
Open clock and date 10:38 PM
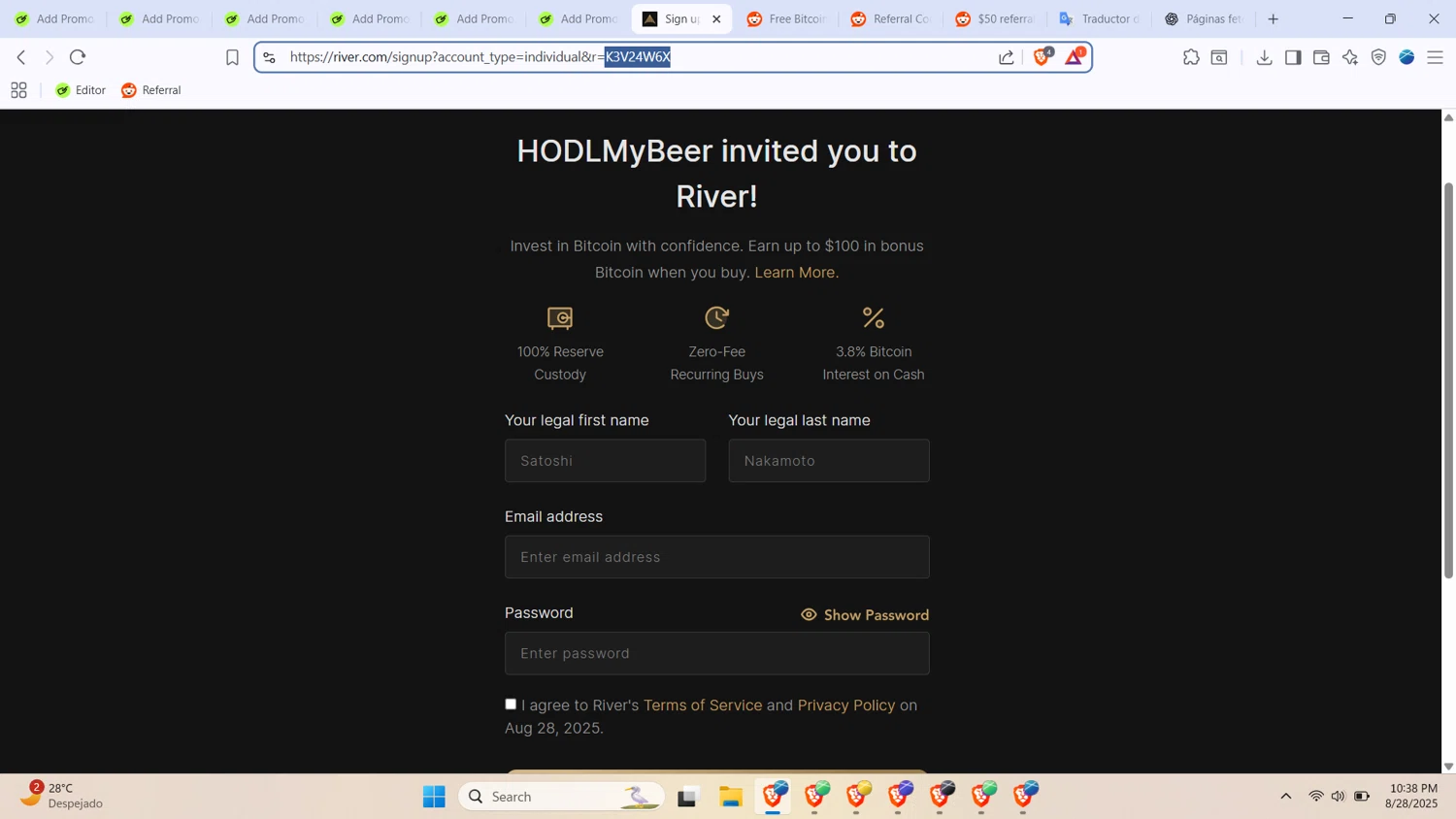[x=1412, y=796]
